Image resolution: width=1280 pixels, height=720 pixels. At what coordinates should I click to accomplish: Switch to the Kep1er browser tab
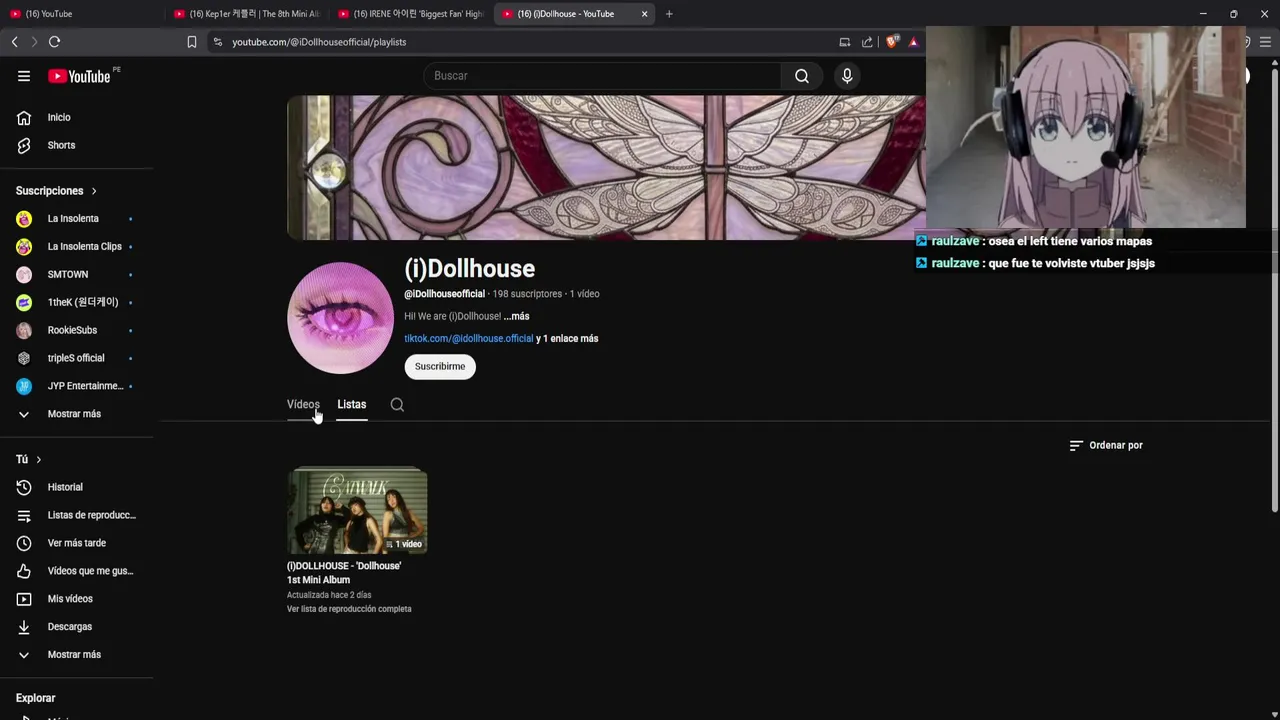coord(246,14)
